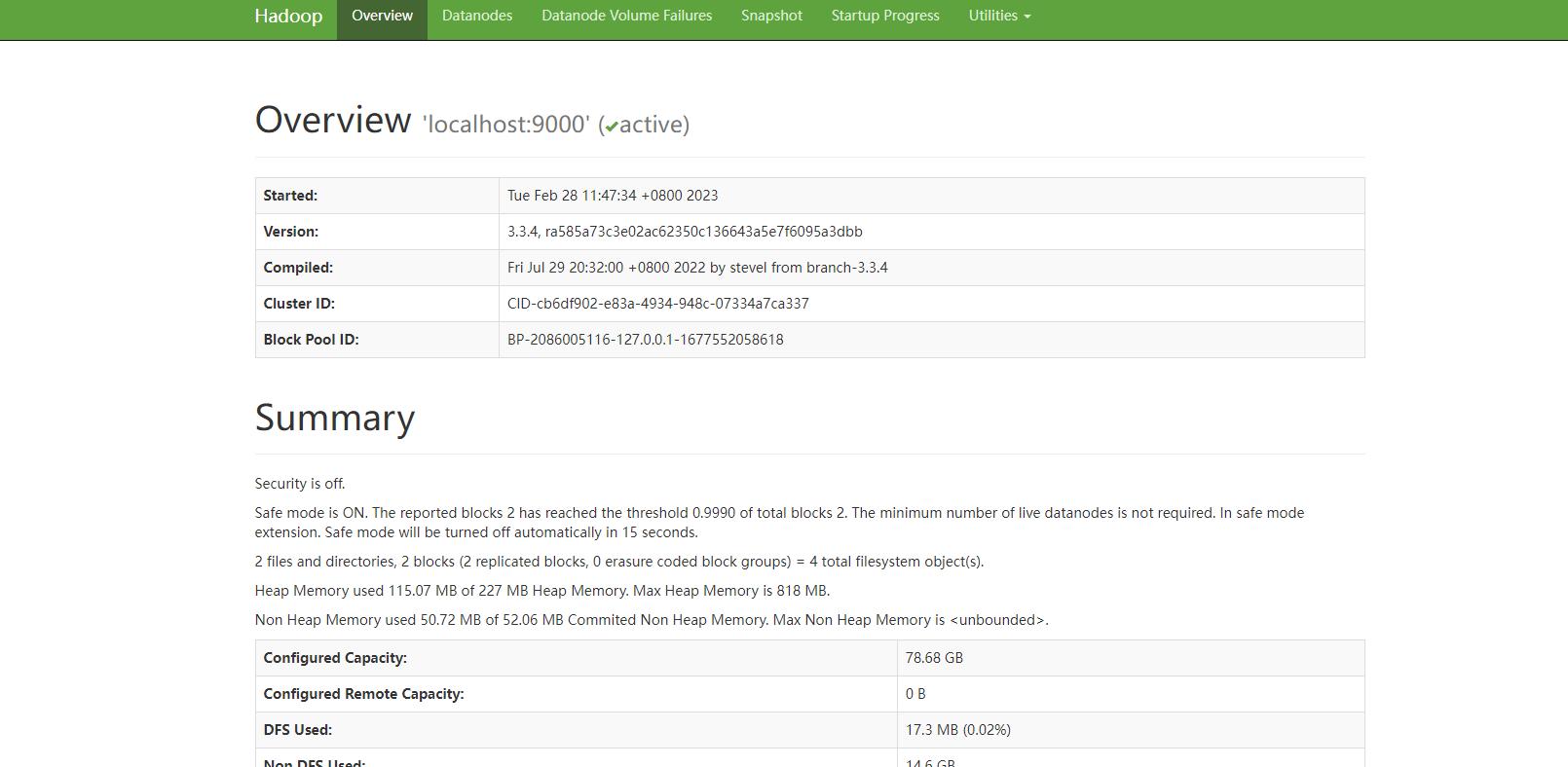
Task: Click the 'localhost:9000' address text
Action: pos(505,125)
